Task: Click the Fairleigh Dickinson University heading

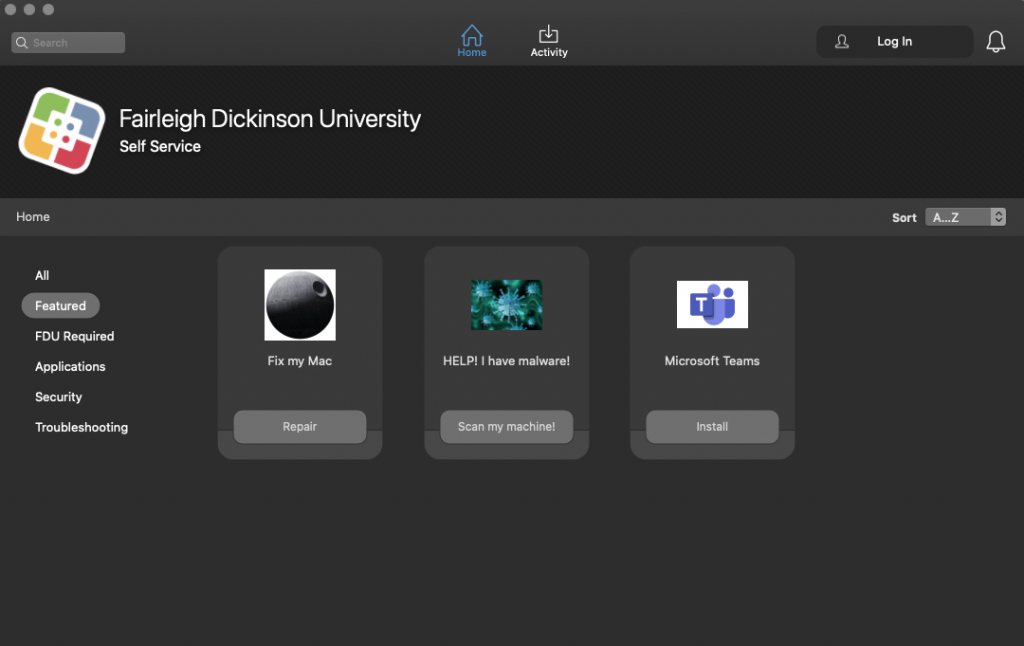Action: (270, 119)
